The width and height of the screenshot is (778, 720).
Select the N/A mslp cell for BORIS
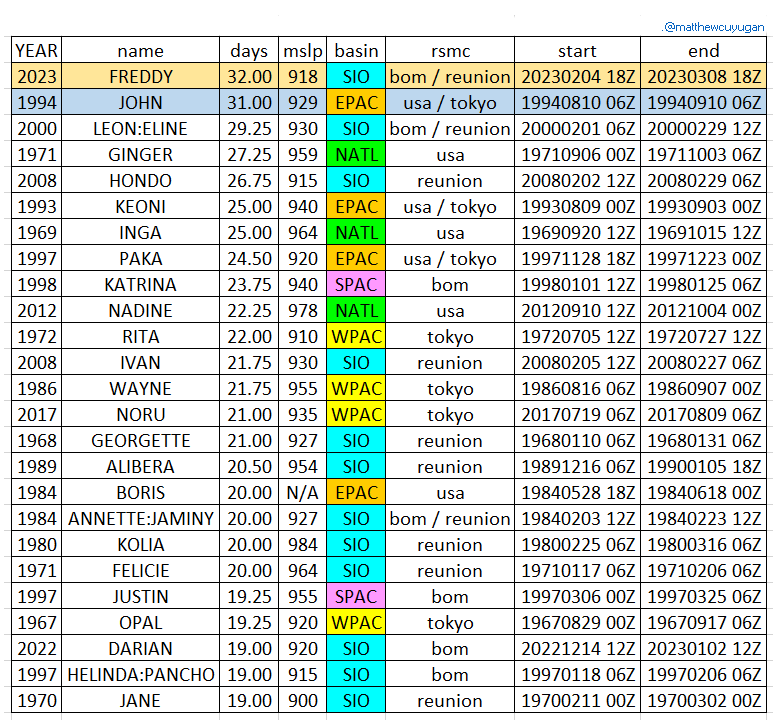304,493
